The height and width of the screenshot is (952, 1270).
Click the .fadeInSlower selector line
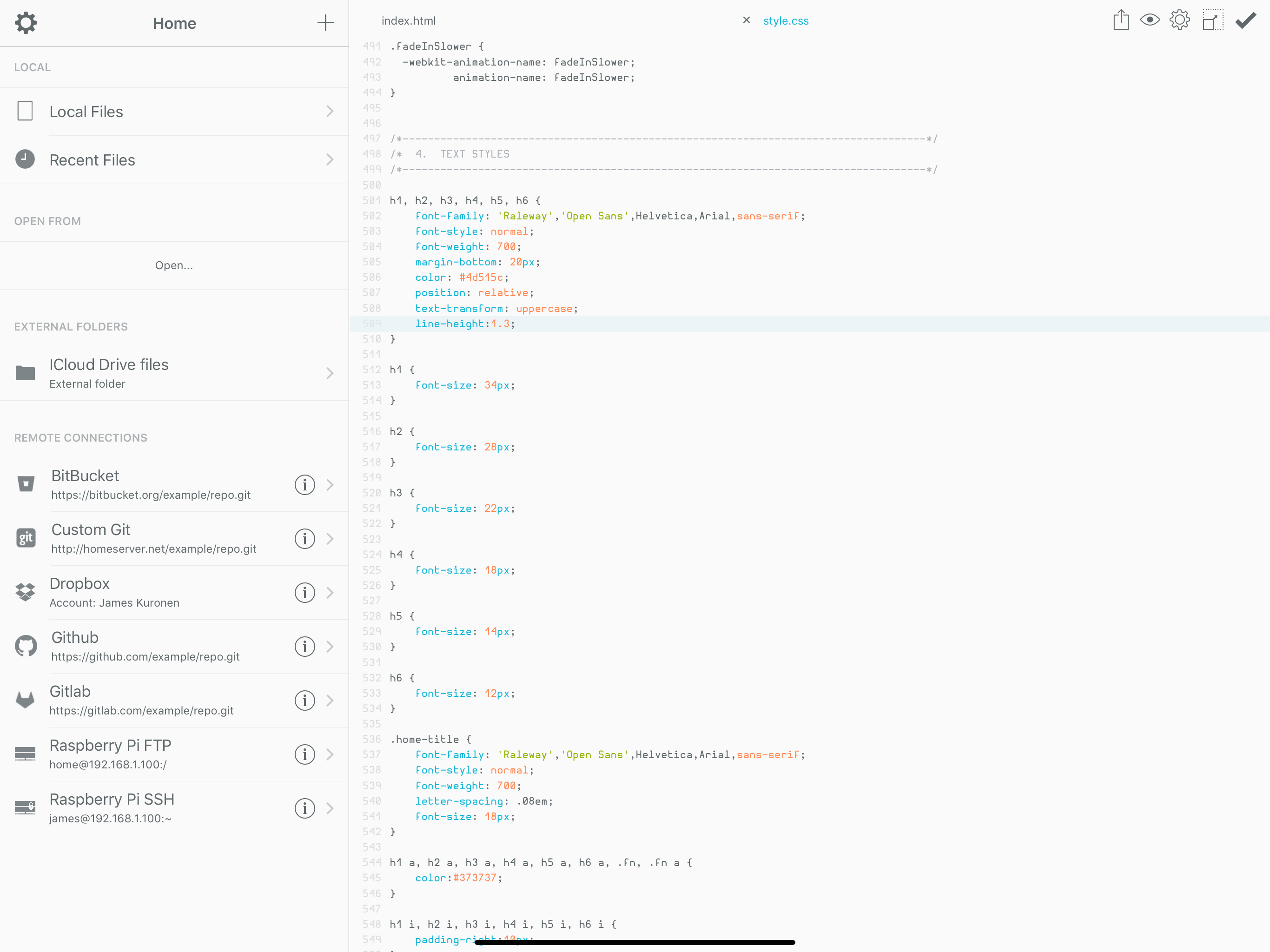[437, 46]
